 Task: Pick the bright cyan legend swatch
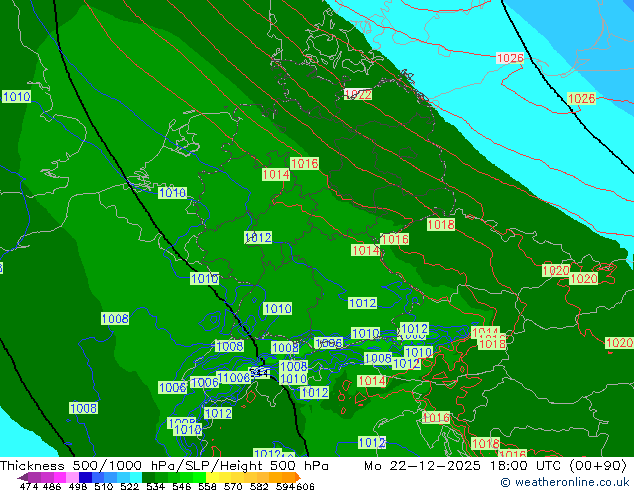coord(136,477)
